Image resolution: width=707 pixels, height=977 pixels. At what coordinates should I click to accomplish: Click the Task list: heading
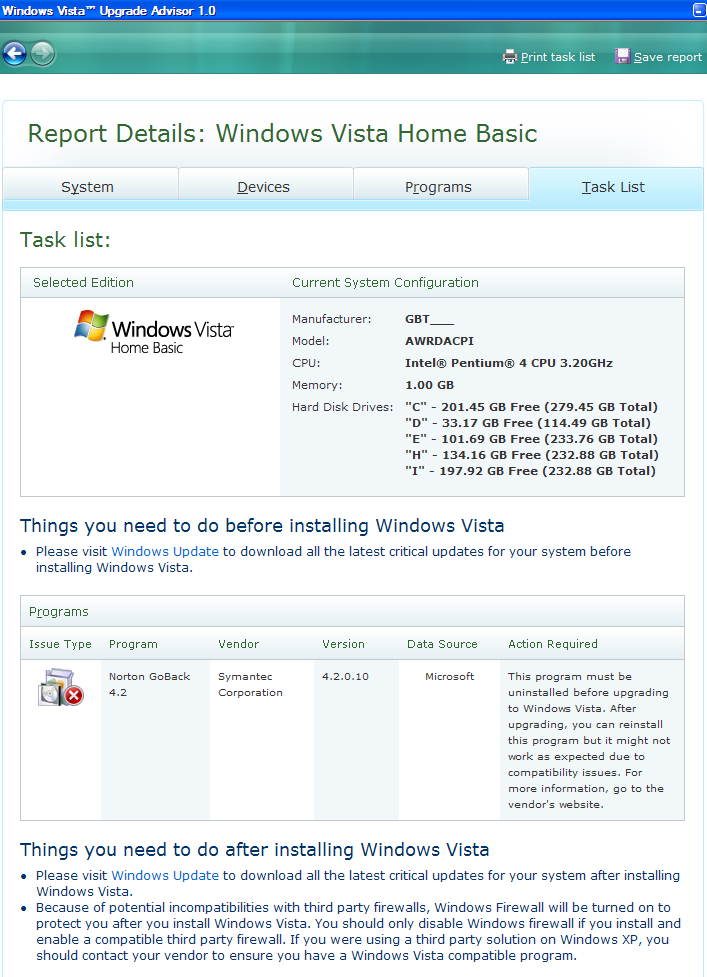click(65, 240)
